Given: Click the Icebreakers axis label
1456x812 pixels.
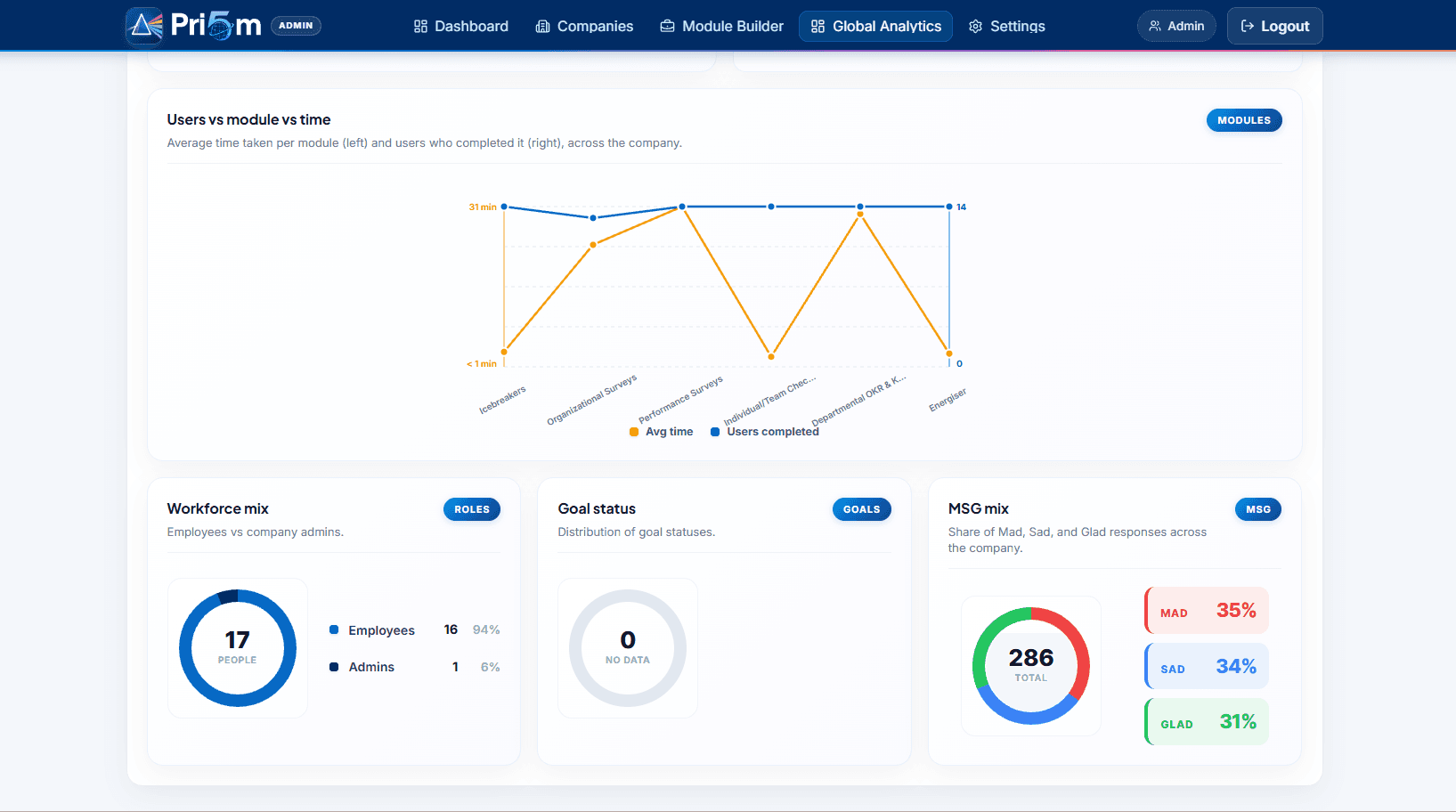Looking at the screenshot, I should point(503,400).
